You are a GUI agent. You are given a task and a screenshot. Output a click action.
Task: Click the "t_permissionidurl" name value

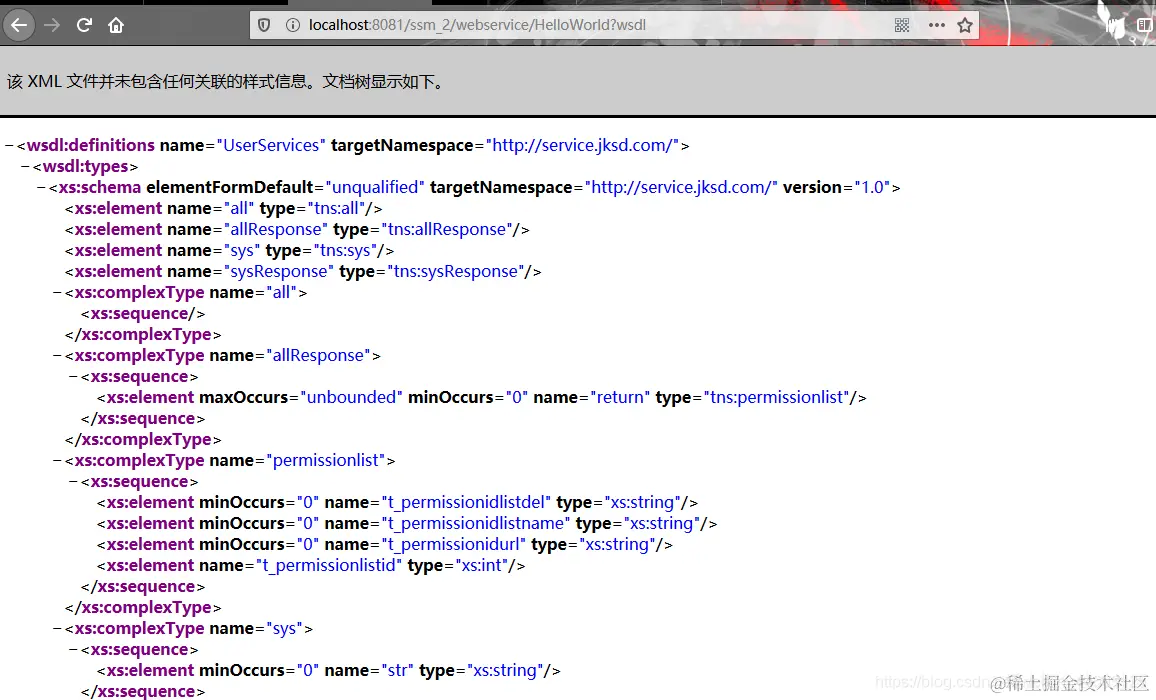pos(453,545)
